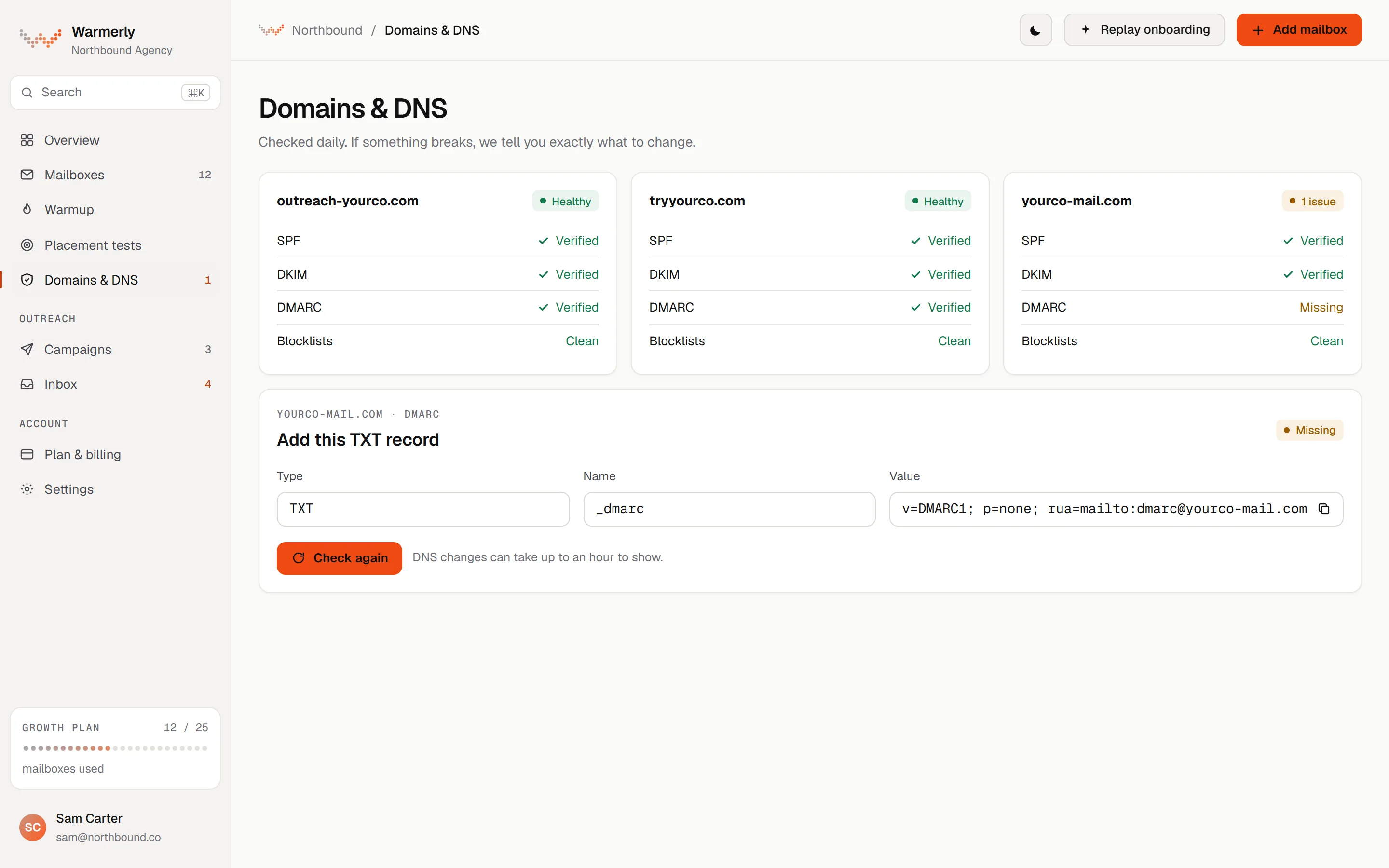This screenshot has height=868, width=1389.
Task: Open the Overview page label
Action: pos(72,140)
